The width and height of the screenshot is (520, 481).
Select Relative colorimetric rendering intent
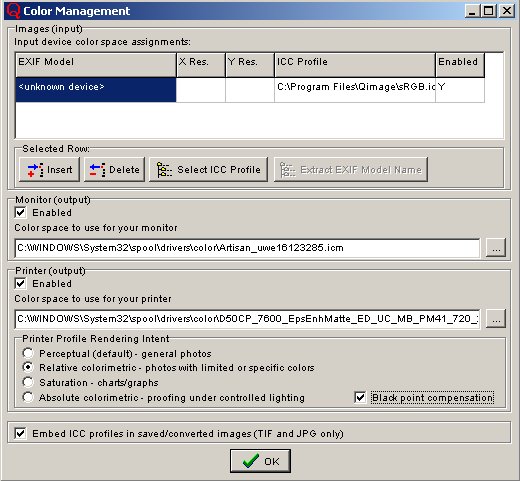pyautogui.click(x=28, y=367)
